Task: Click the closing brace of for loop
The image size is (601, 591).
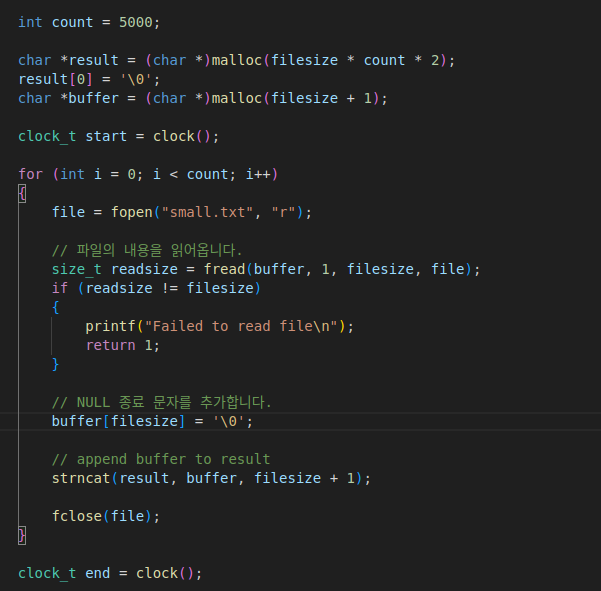Action: coord(22,535)
